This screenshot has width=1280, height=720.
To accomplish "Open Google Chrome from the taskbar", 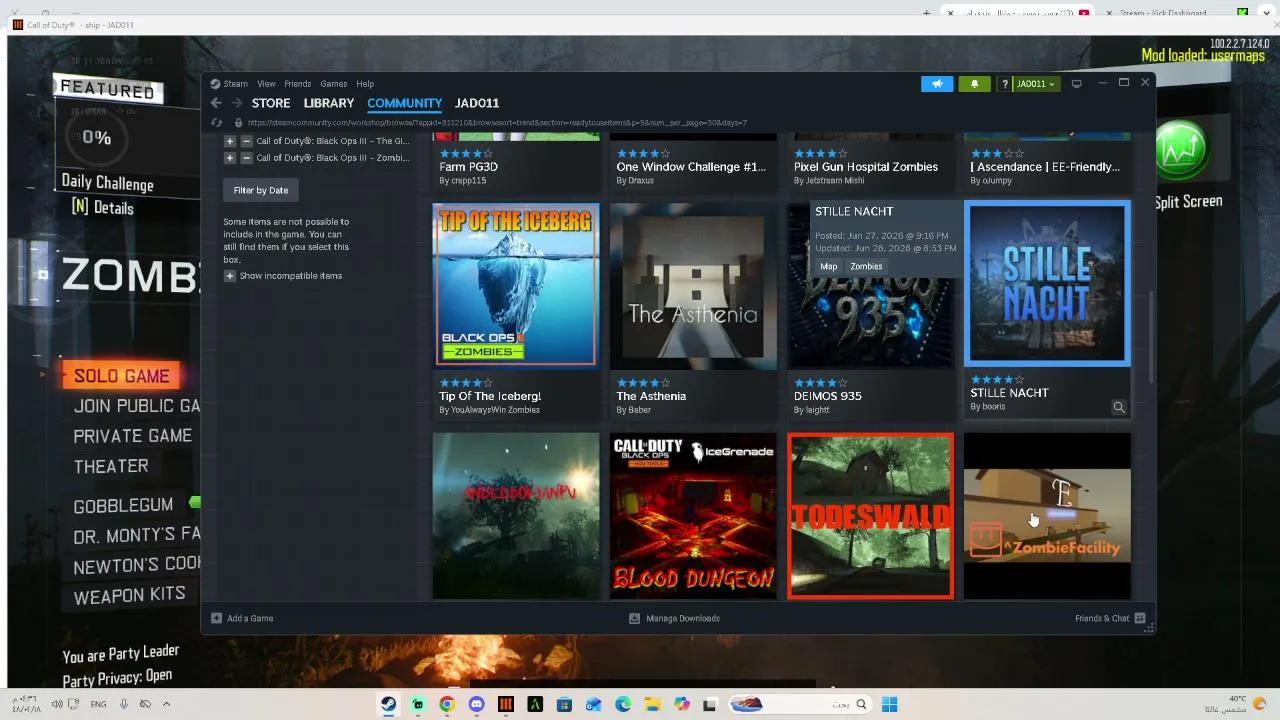I will pos(447,704).
